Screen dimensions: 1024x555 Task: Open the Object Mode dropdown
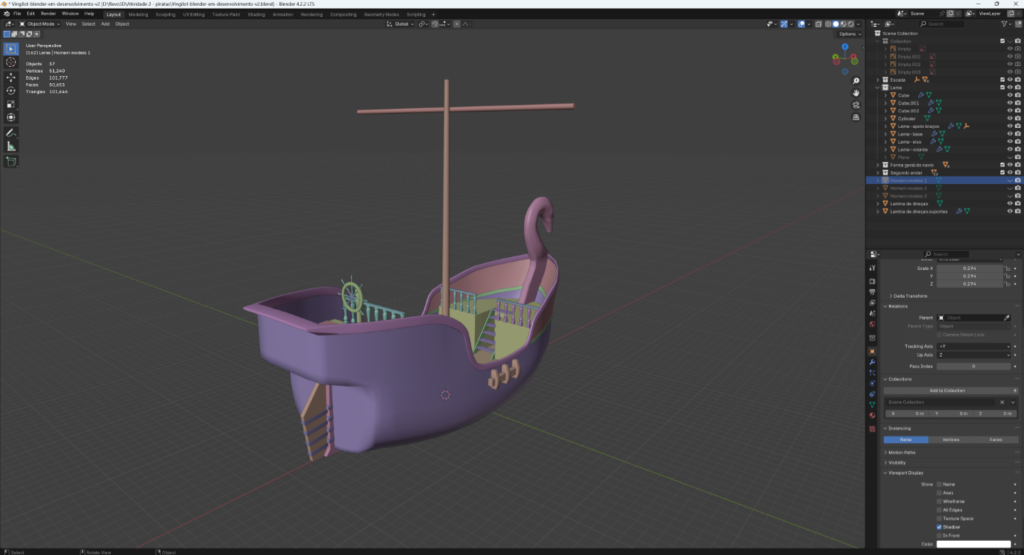[40, 23]
